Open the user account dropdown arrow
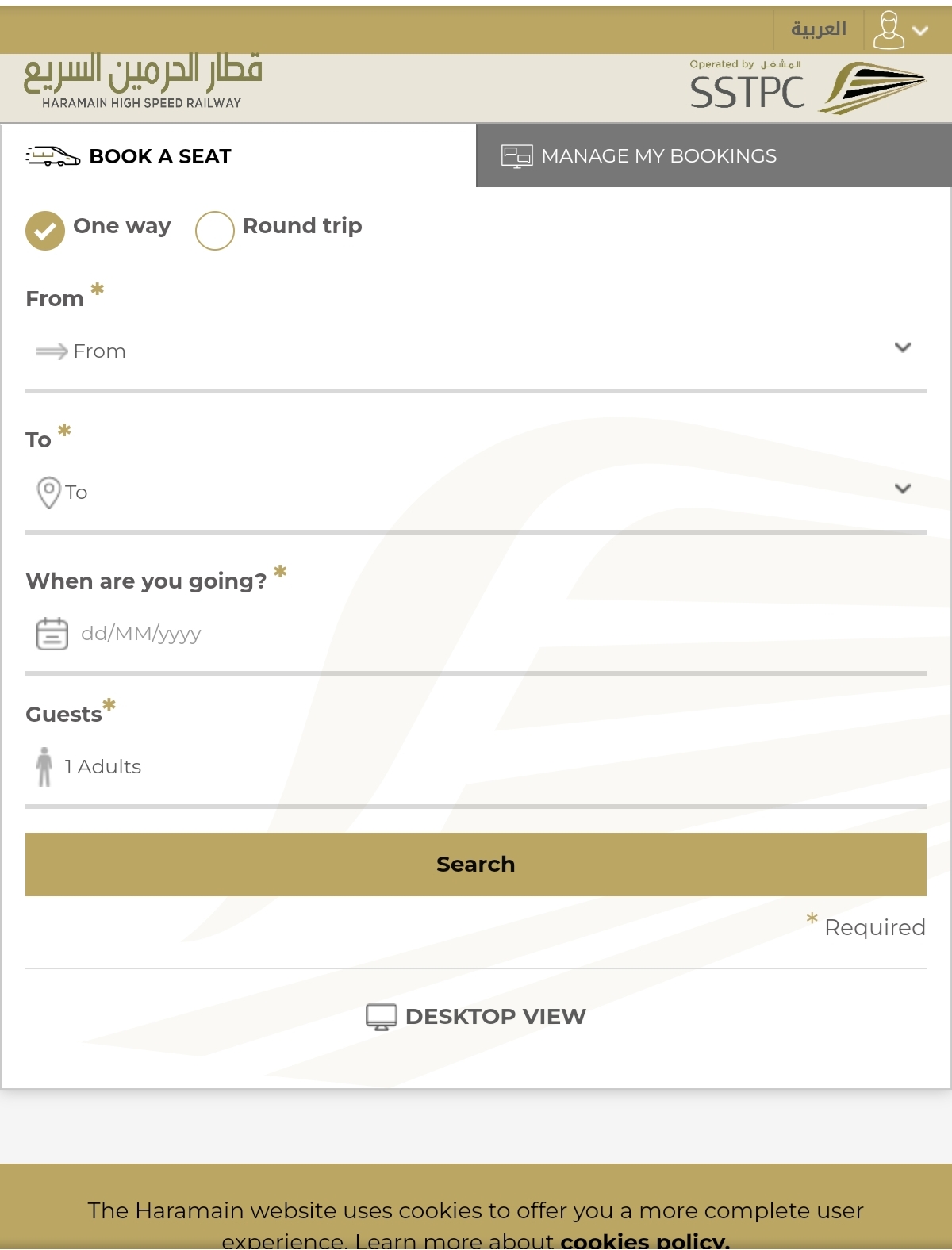Screen dimensions: 952x1250 (x=920, y=31)
